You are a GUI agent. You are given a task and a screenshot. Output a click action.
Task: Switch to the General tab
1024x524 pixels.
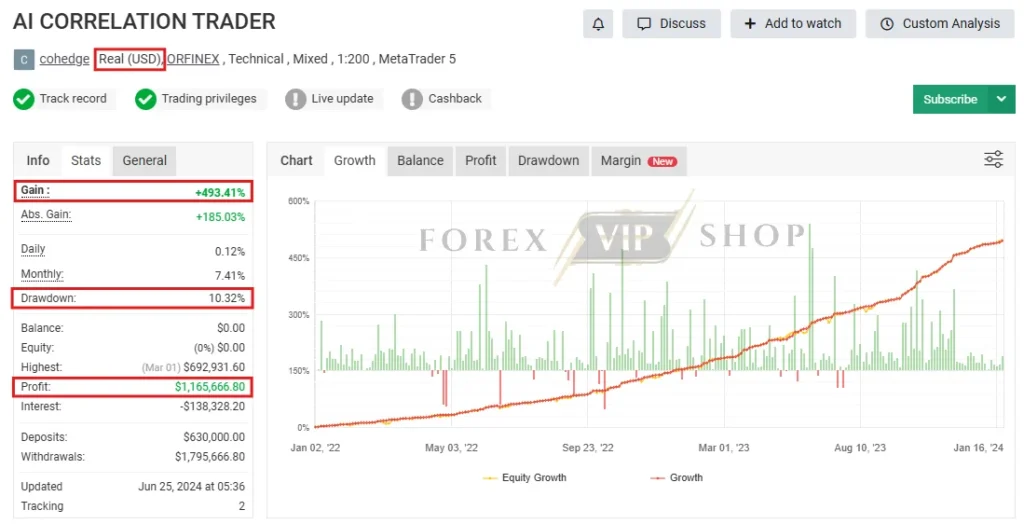pyautogui.click(x=144, y=161)
